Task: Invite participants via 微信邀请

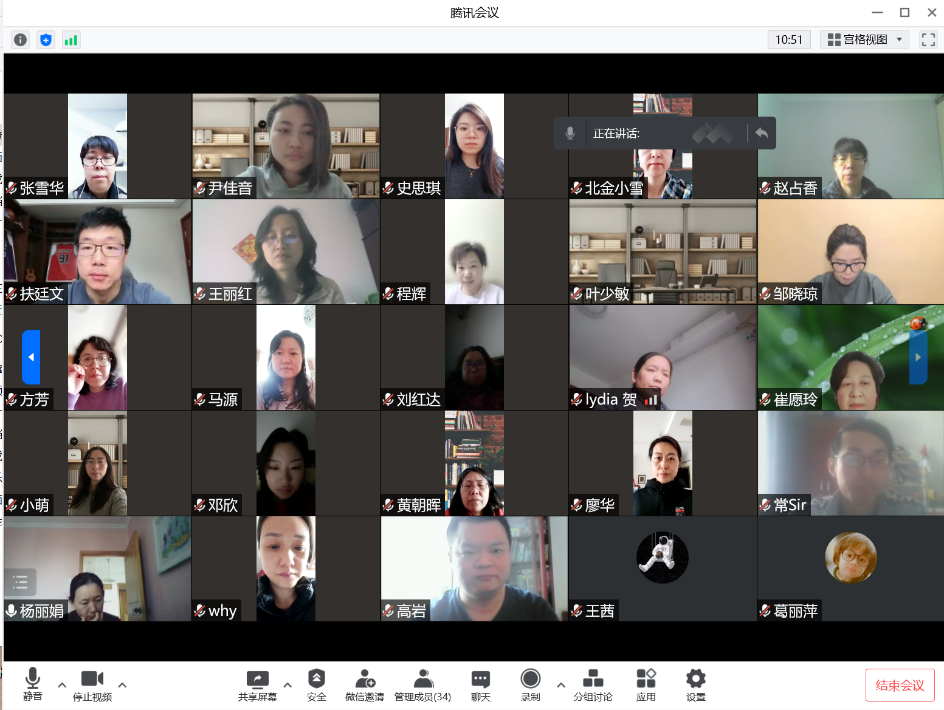Action: (x=365, y=685)
